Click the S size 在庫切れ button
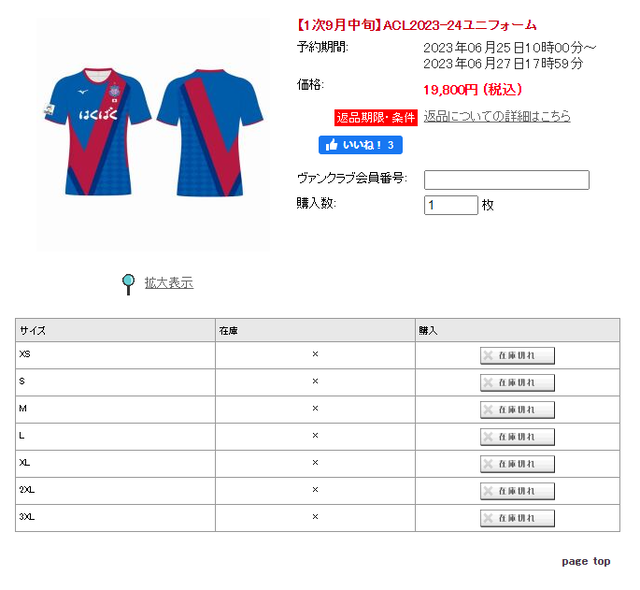 pyautogui.click(x=517, y=383)
